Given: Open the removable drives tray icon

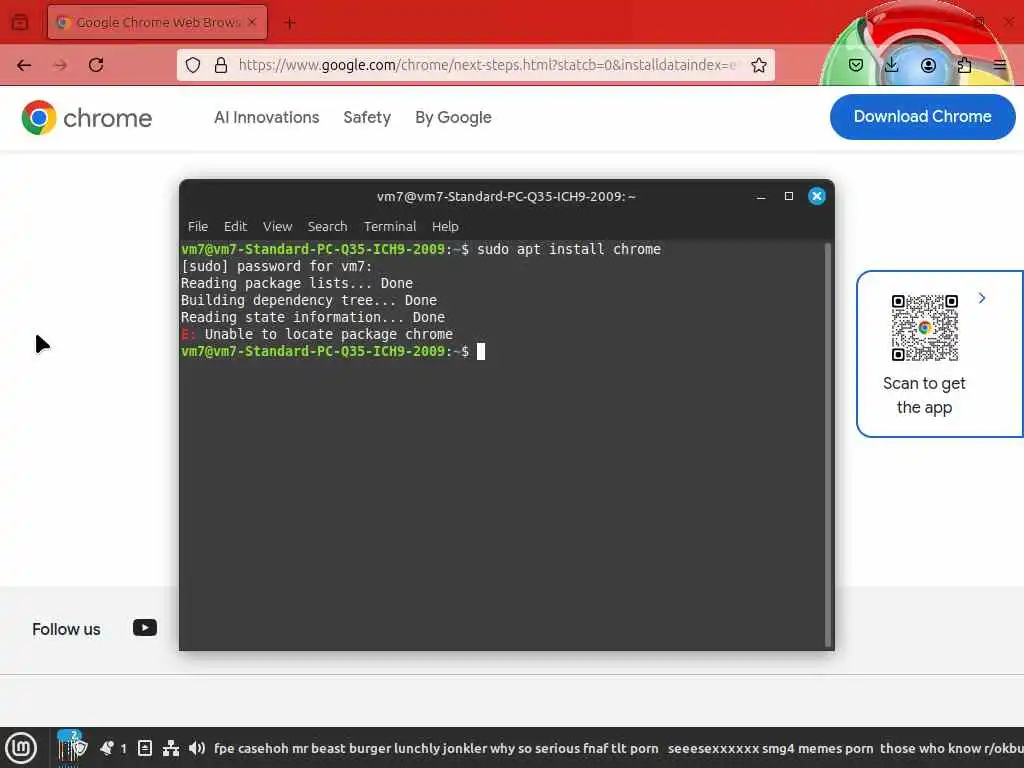Looking at the screenshot, I should 145,748.
